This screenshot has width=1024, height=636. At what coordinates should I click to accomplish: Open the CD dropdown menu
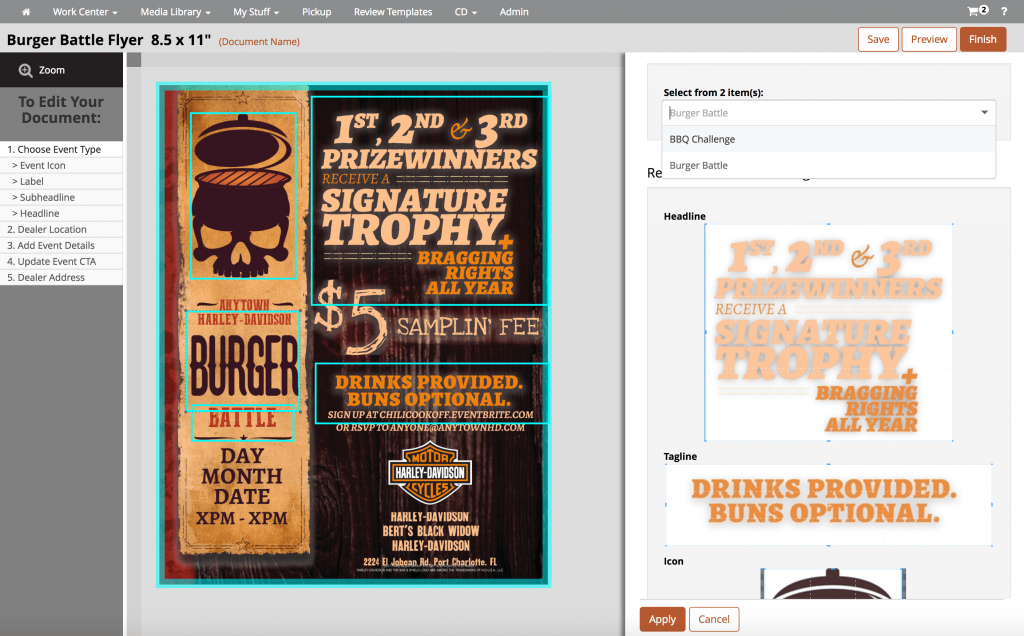coord(466,12)
